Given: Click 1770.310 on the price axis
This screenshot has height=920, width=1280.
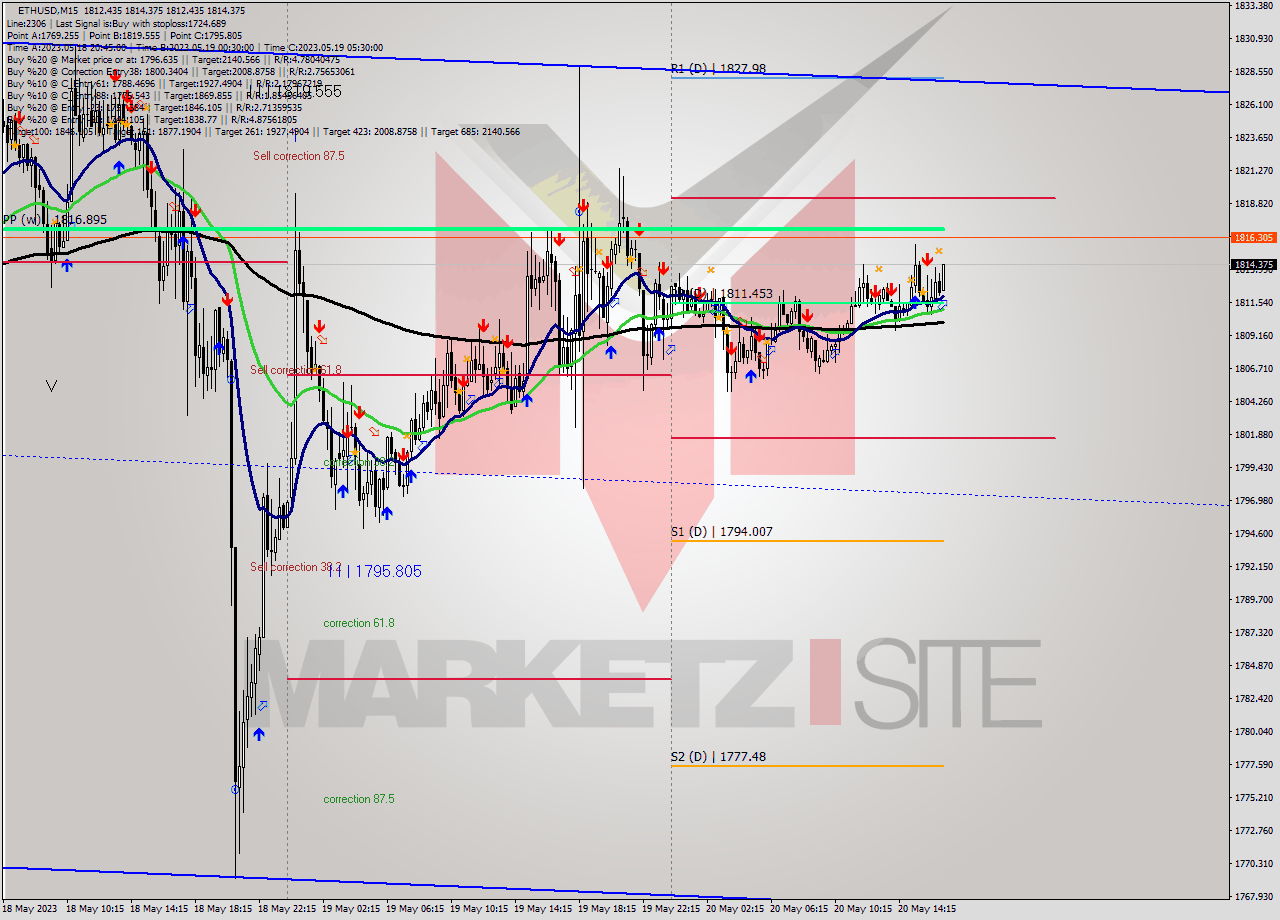Looking at the screenshot, I should 1253,863.
